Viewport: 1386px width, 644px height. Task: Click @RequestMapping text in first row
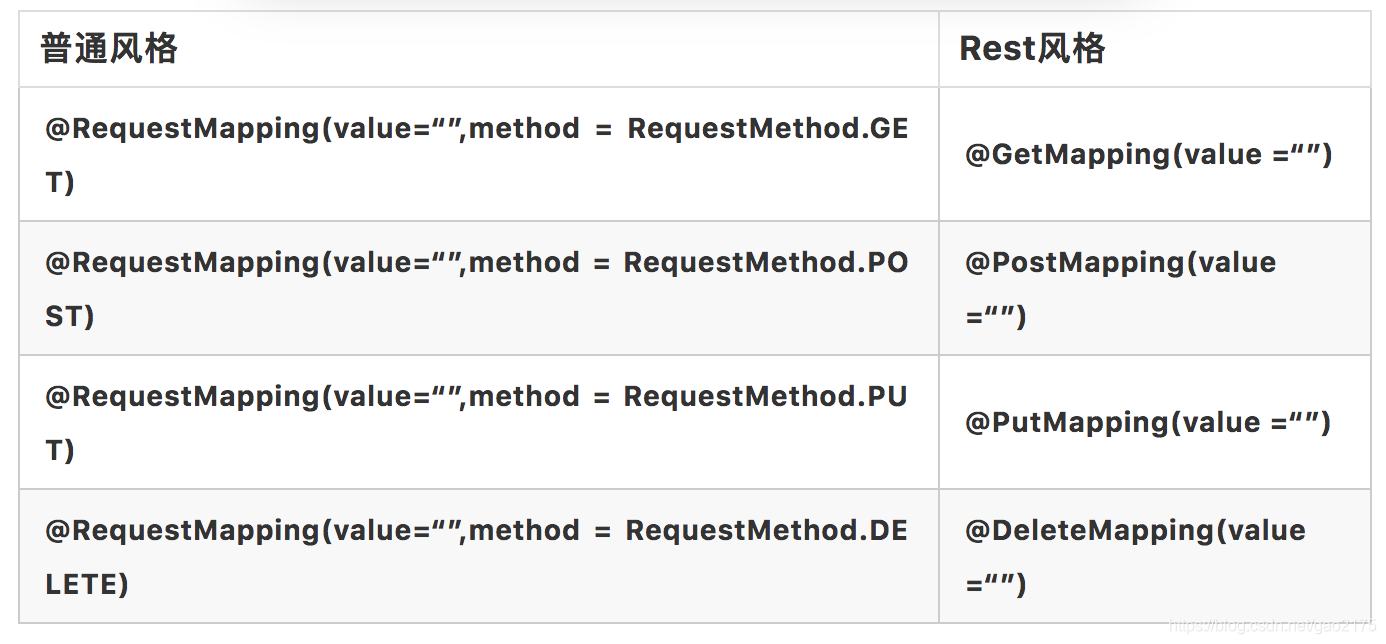(x=182, y=129)
